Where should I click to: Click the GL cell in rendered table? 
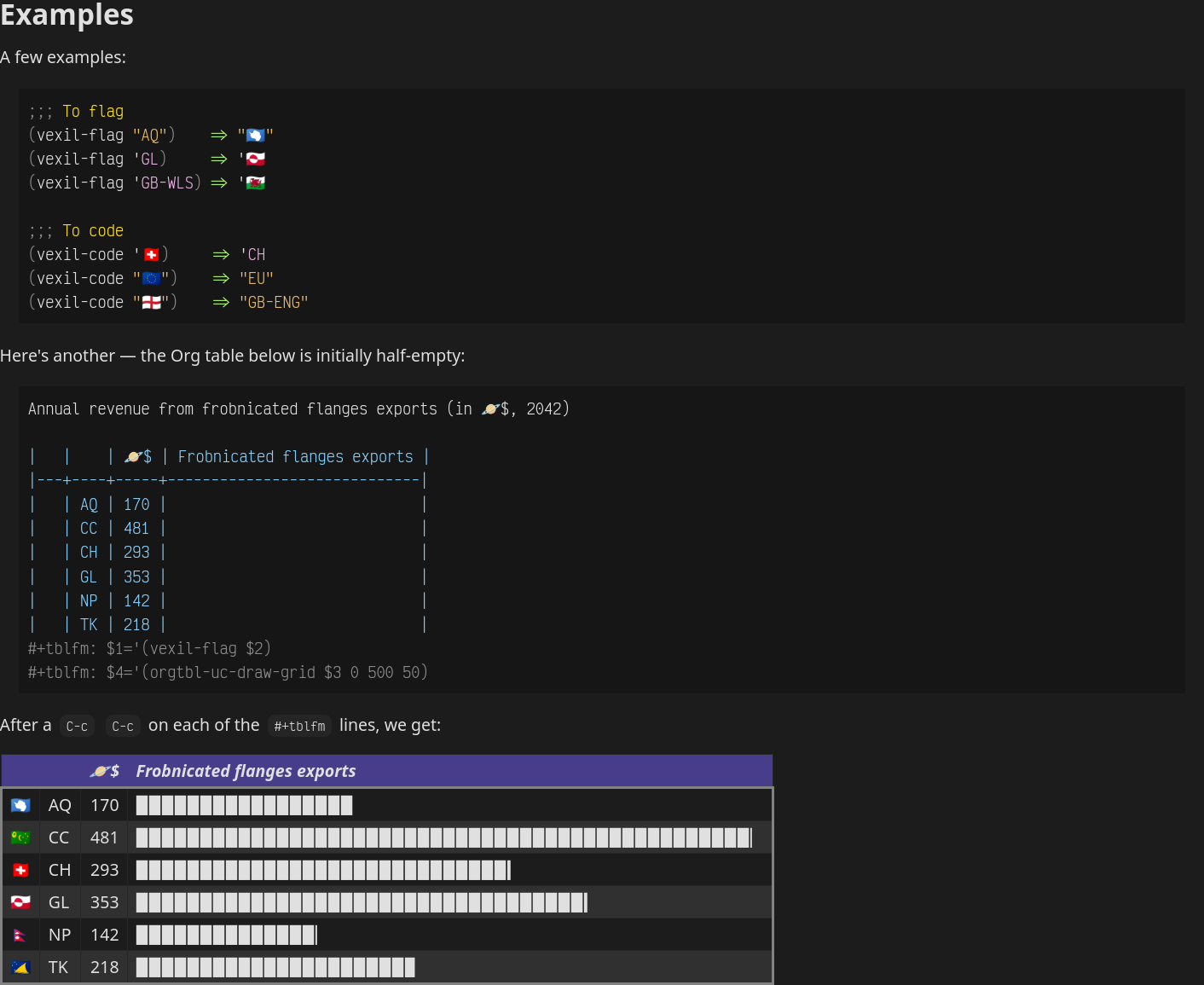coord(59,902)
